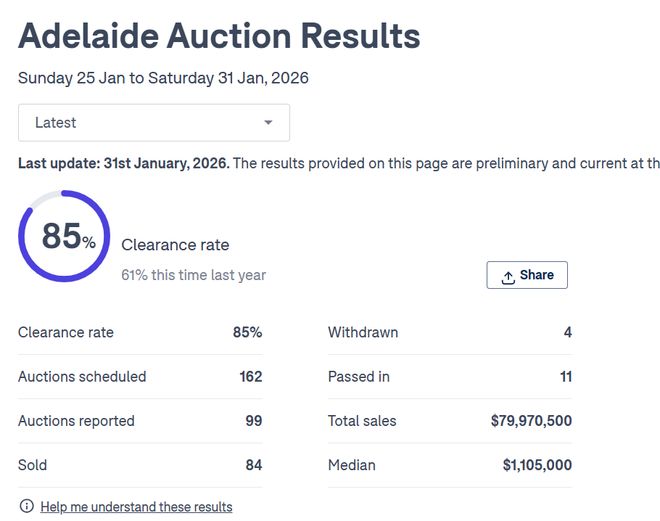Screen dimensions: 660x521
Task: Select the Sunday 25 Jan date range text
Action: [163, 78]
